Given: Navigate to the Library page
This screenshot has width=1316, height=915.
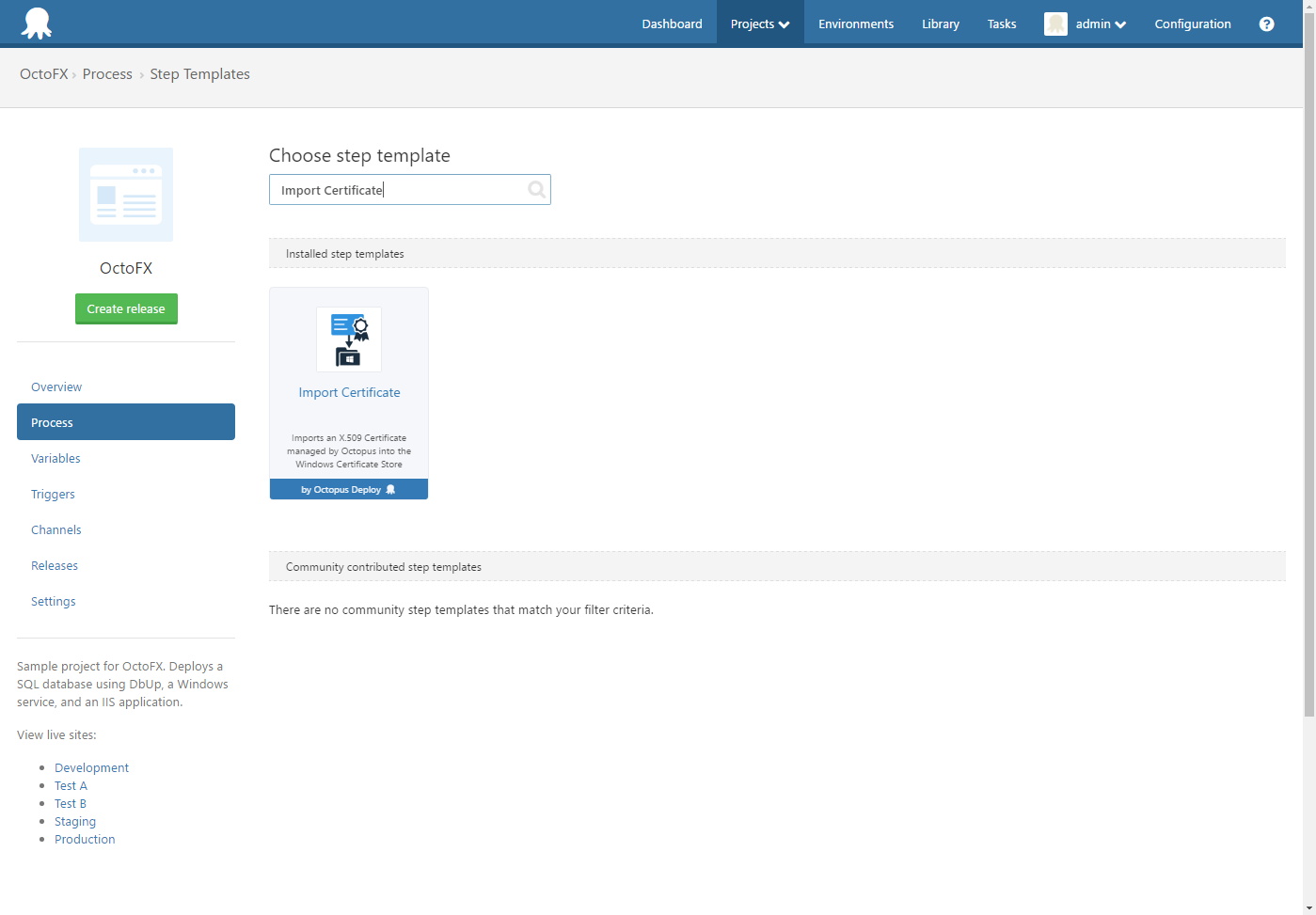Looking at the screenshot, I should (940, 24).
